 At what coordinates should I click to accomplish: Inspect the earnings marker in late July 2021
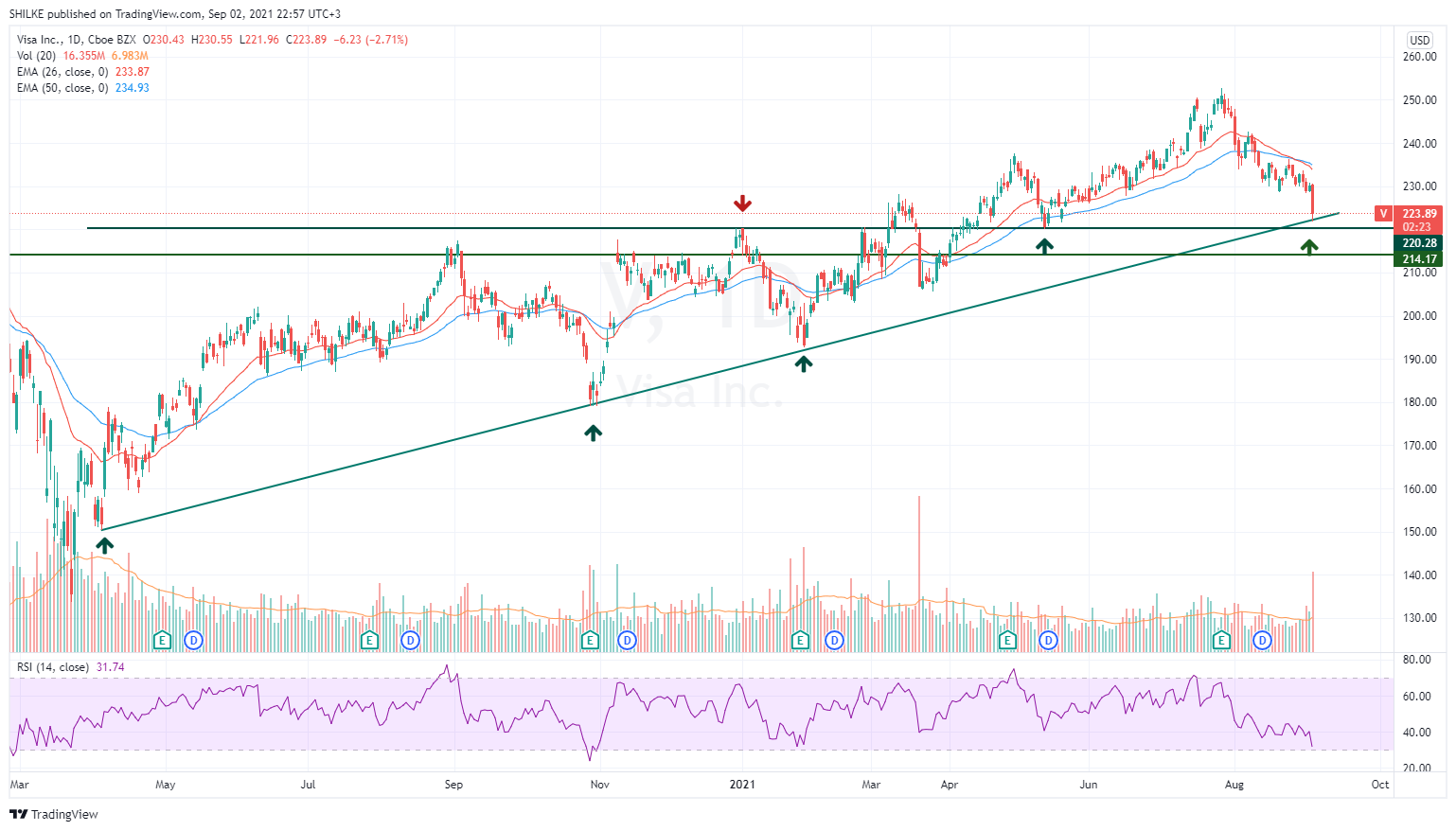click(x=1222, y=641)
